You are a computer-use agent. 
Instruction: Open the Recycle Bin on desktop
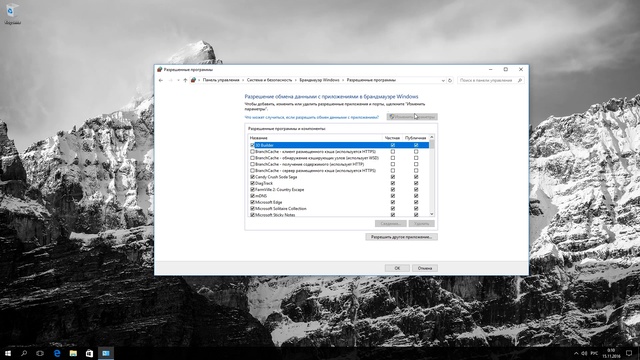pos(12,13)
